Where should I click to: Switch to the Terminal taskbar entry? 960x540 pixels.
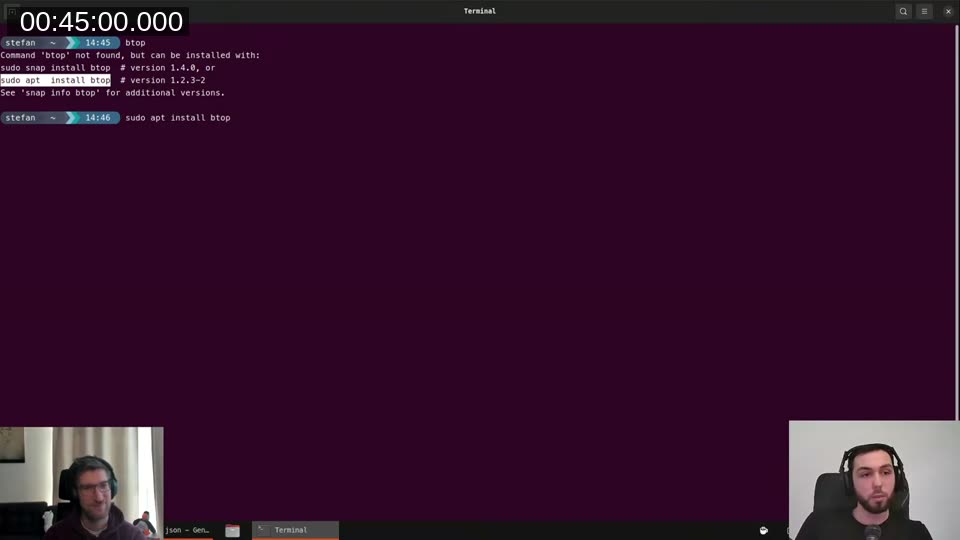click(x=295, y=530)
